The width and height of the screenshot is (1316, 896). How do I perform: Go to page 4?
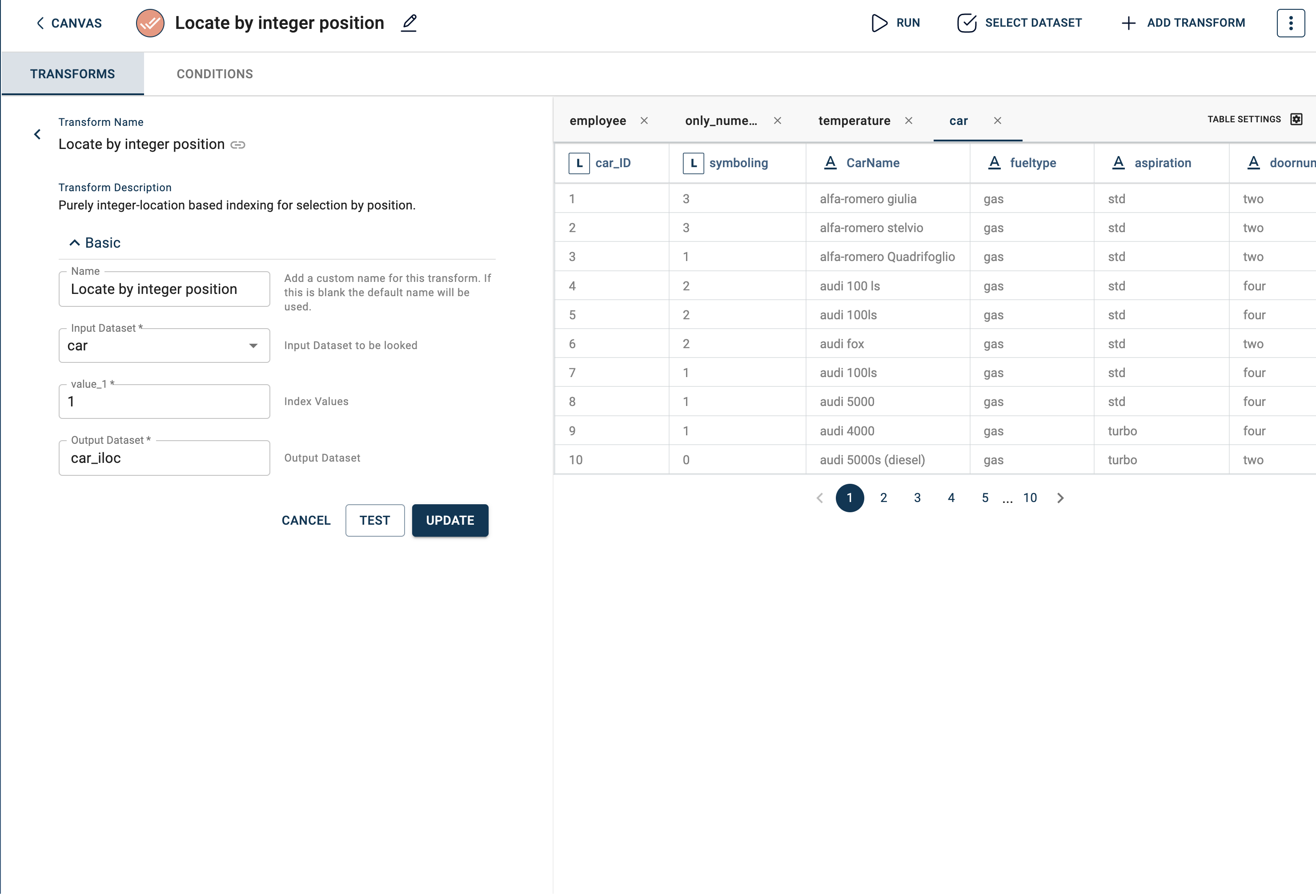951,498
